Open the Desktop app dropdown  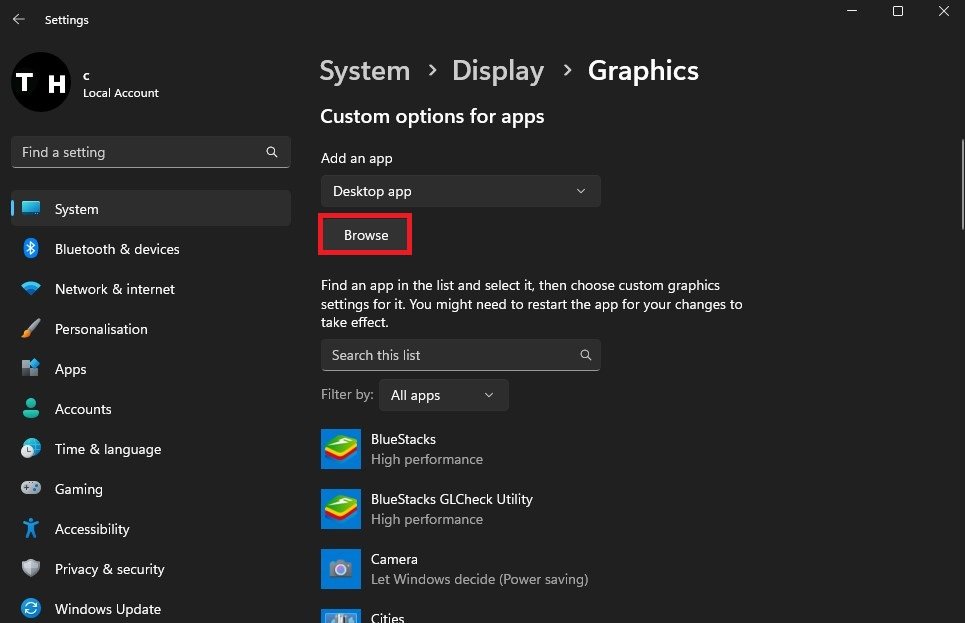460,191
